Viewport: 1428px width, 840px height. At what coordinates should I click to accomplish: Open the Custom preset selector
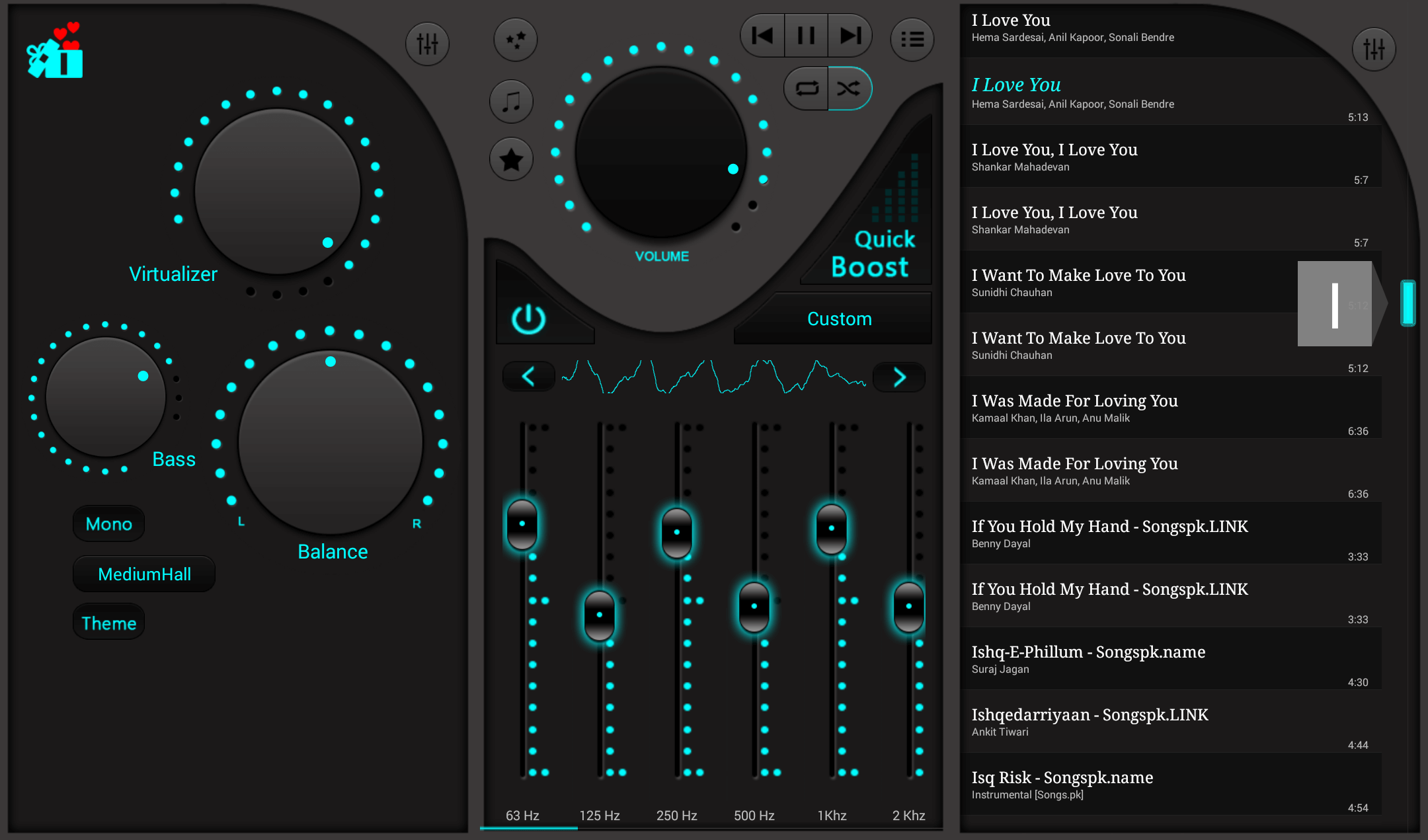click(x=838, y=319)
